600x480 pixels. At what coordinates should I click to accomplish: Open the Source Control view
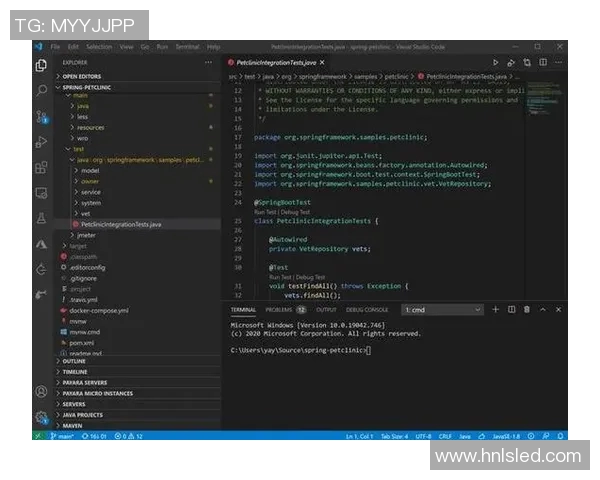click(41, 117)
